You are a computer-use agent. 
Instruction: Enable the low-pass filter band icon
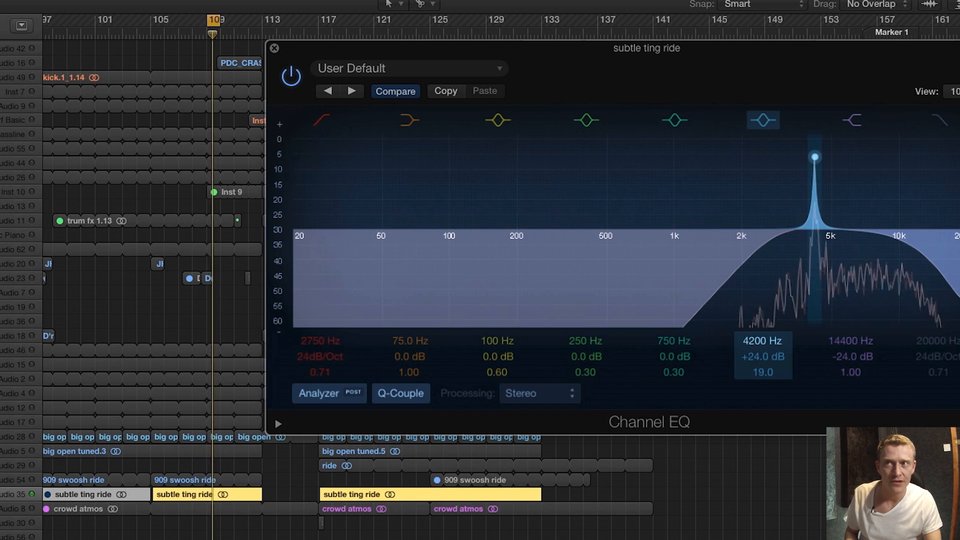(x=939, y=120)
